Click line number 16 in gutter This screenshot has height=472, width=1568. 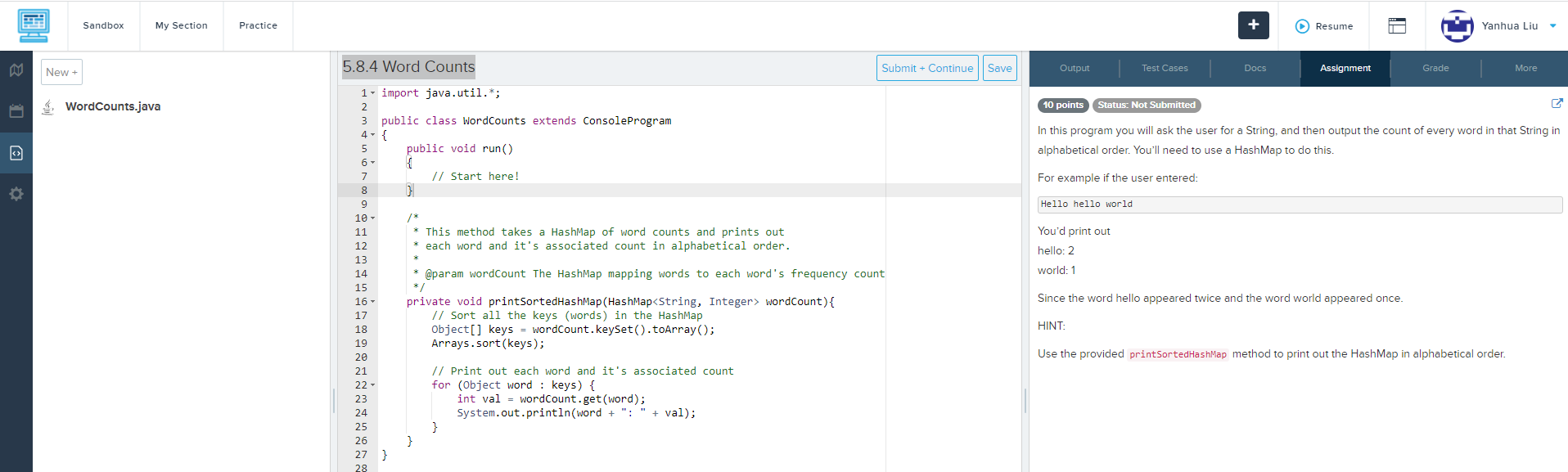coord(361,302)
